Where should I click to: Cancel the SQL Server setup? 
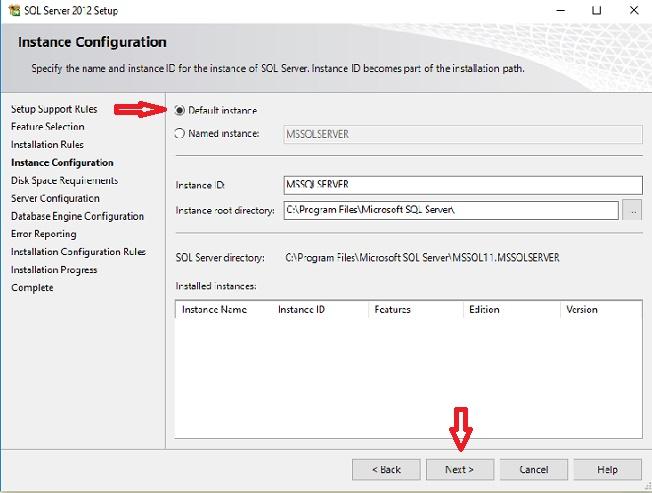click(534, 469)
